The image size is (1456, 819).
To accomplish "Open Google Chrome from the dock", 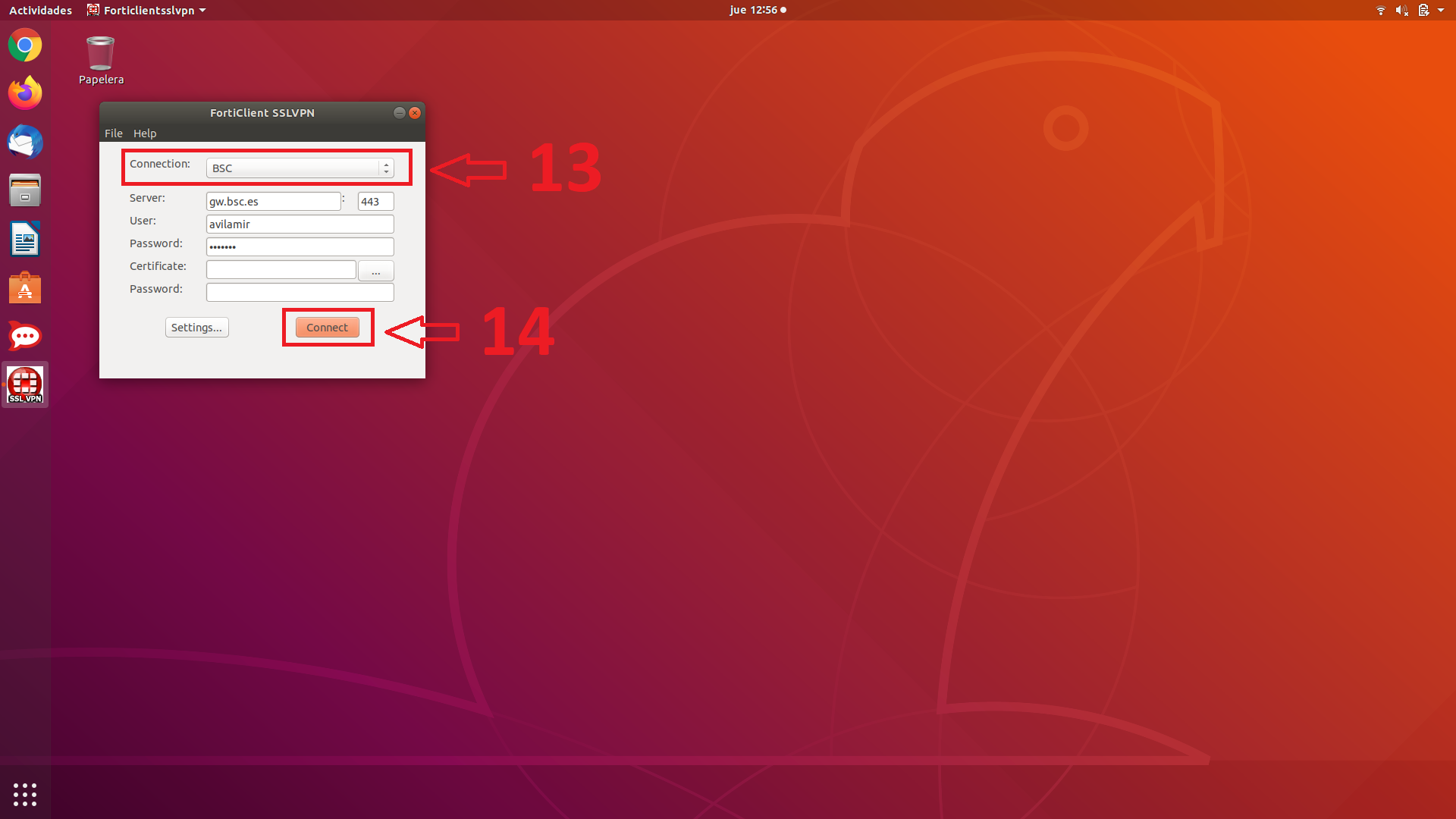I will point(25,45).
